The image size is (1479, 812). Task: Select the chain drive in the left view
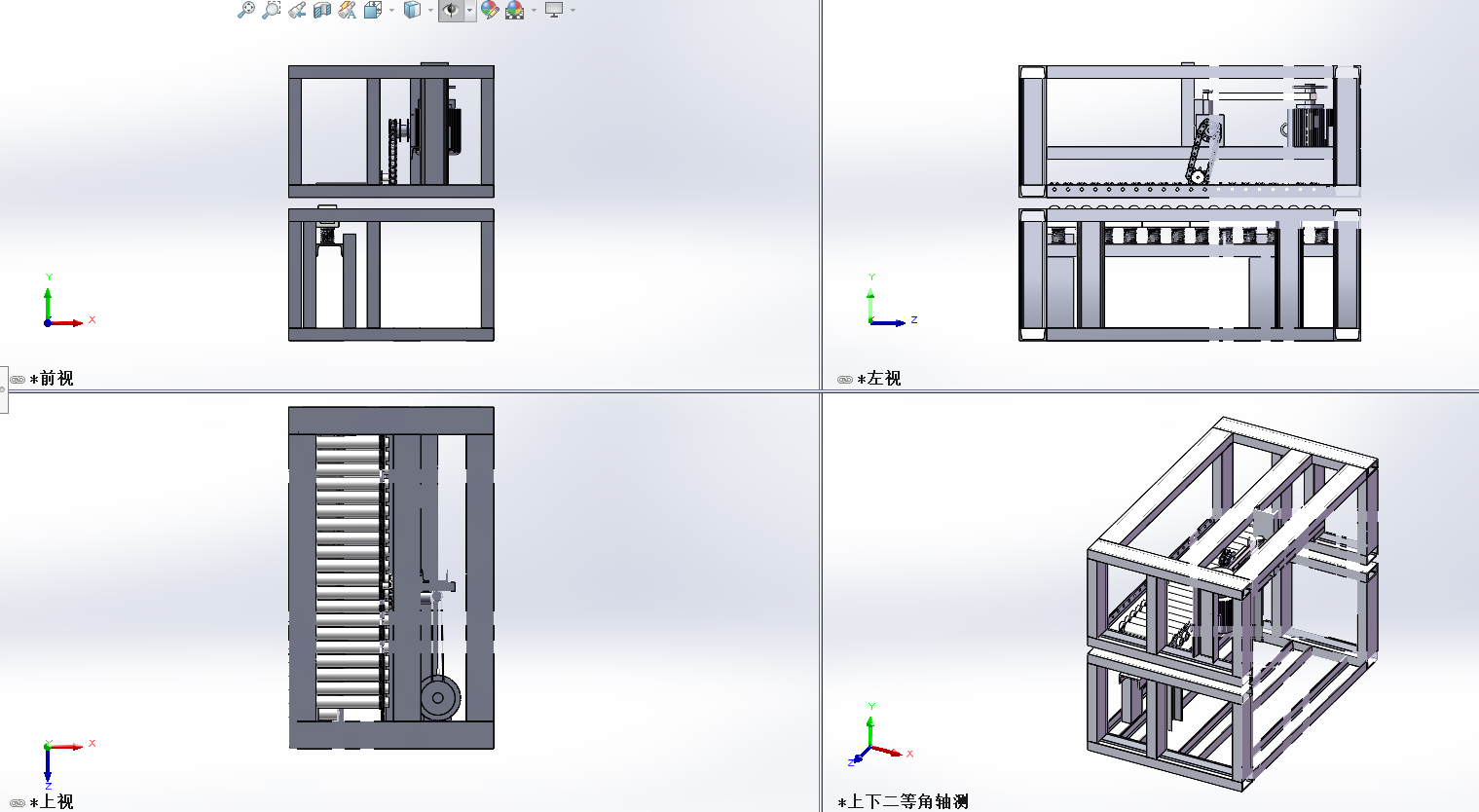1204,151
